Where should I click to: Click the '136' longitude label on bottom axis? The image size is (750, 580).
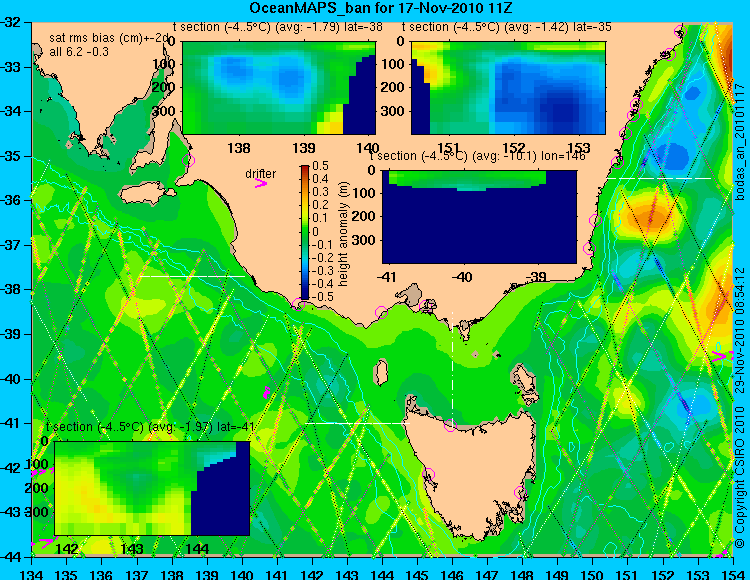102,573
